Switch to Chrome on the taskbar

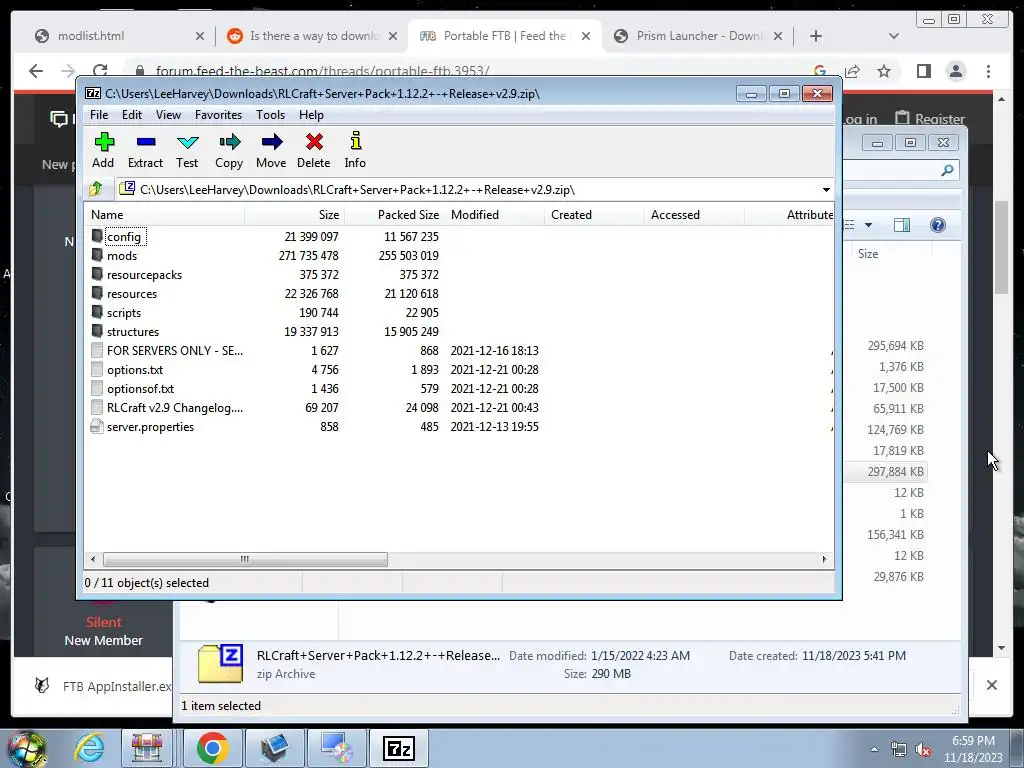tap(212, 748)
